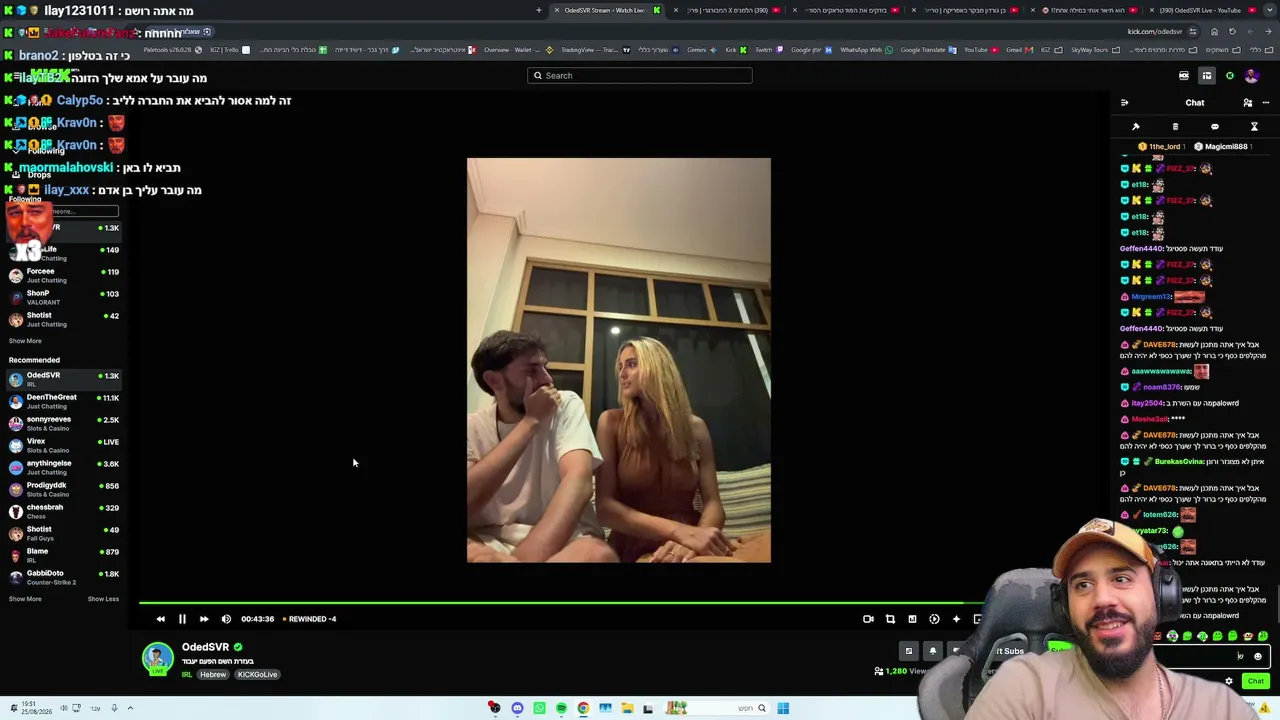1280x720 pixels.
Task: Open the chat users list icon
Action: 1247,102
